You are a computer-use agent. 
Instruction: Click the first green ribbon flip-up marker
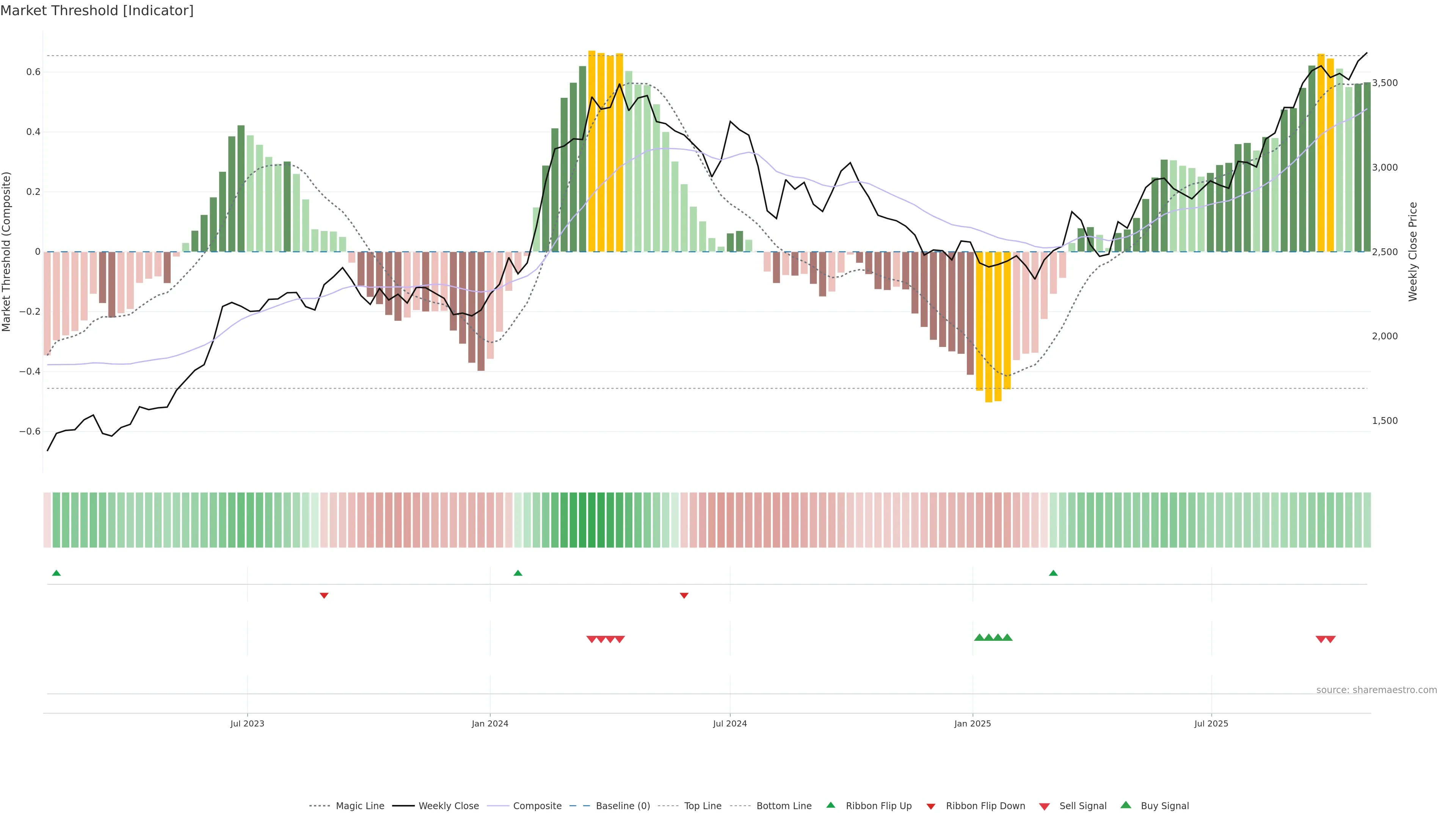(56, 573)
